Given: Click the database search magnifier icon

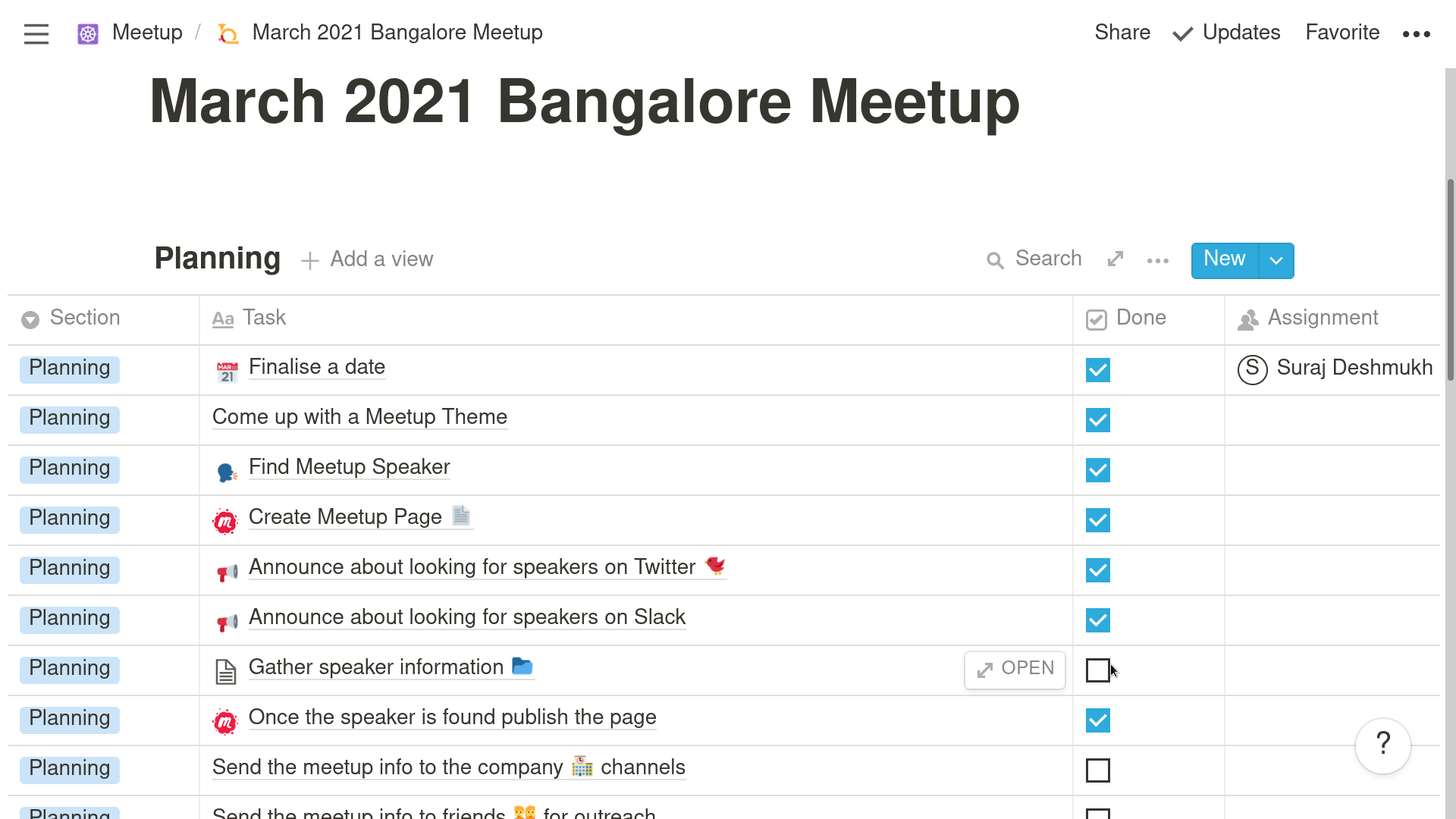Looking at the screenshot, I should coord(995,261).
